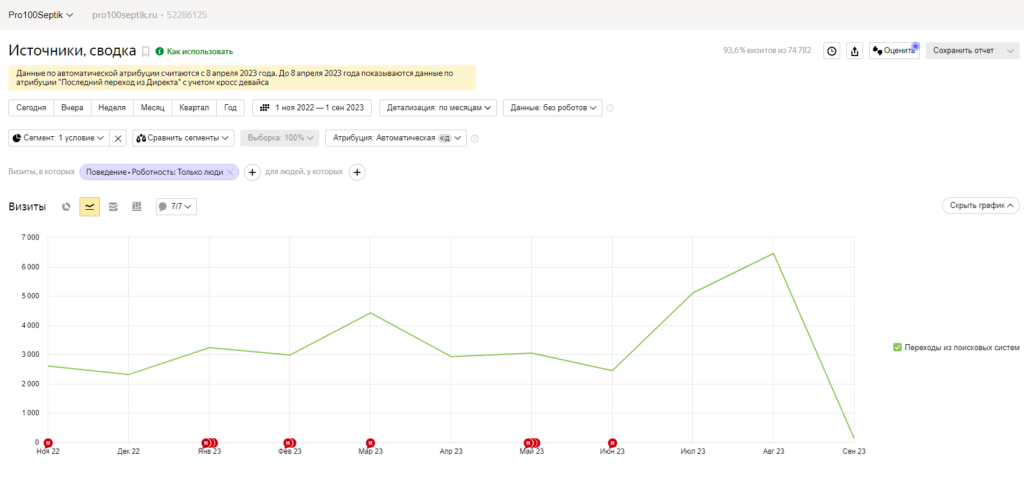Remove the Роботность: Только люди filter chip
Image resolution: width=1024 pixels, height=487 pixels.
(x=230, y=172)
